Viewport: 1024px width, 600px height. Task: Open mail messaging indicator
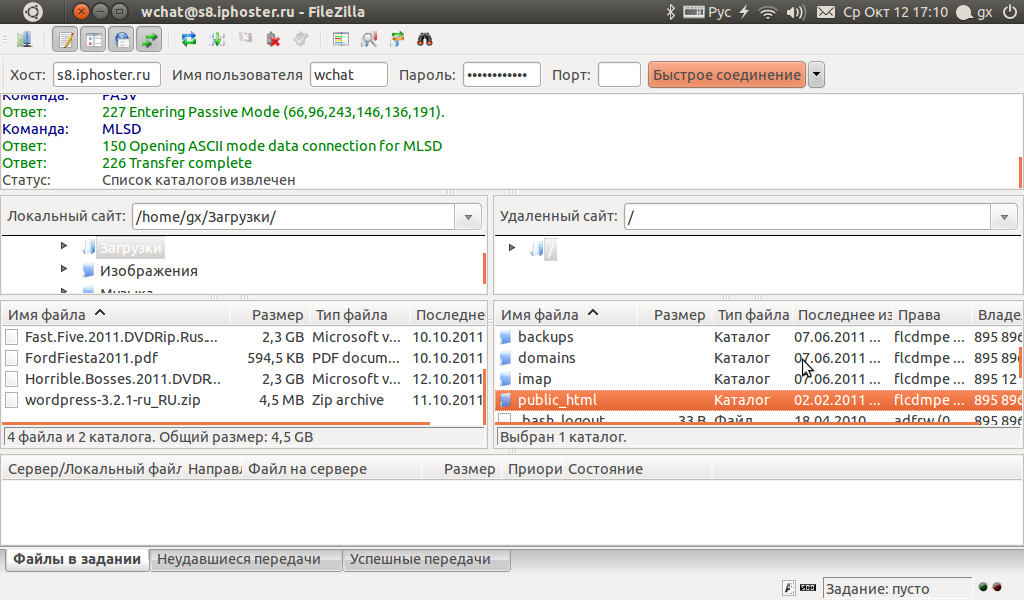click(x=825, y=12)
